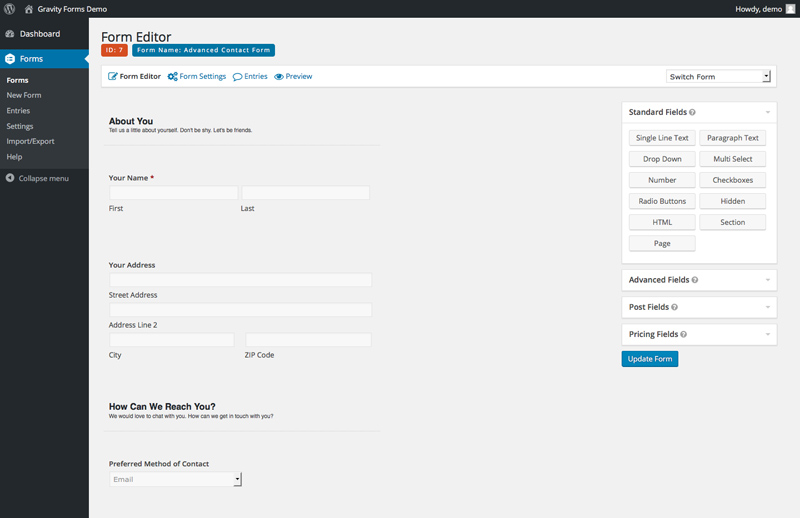Add a Section field
The image size is (800, 518).
[733, 222]
